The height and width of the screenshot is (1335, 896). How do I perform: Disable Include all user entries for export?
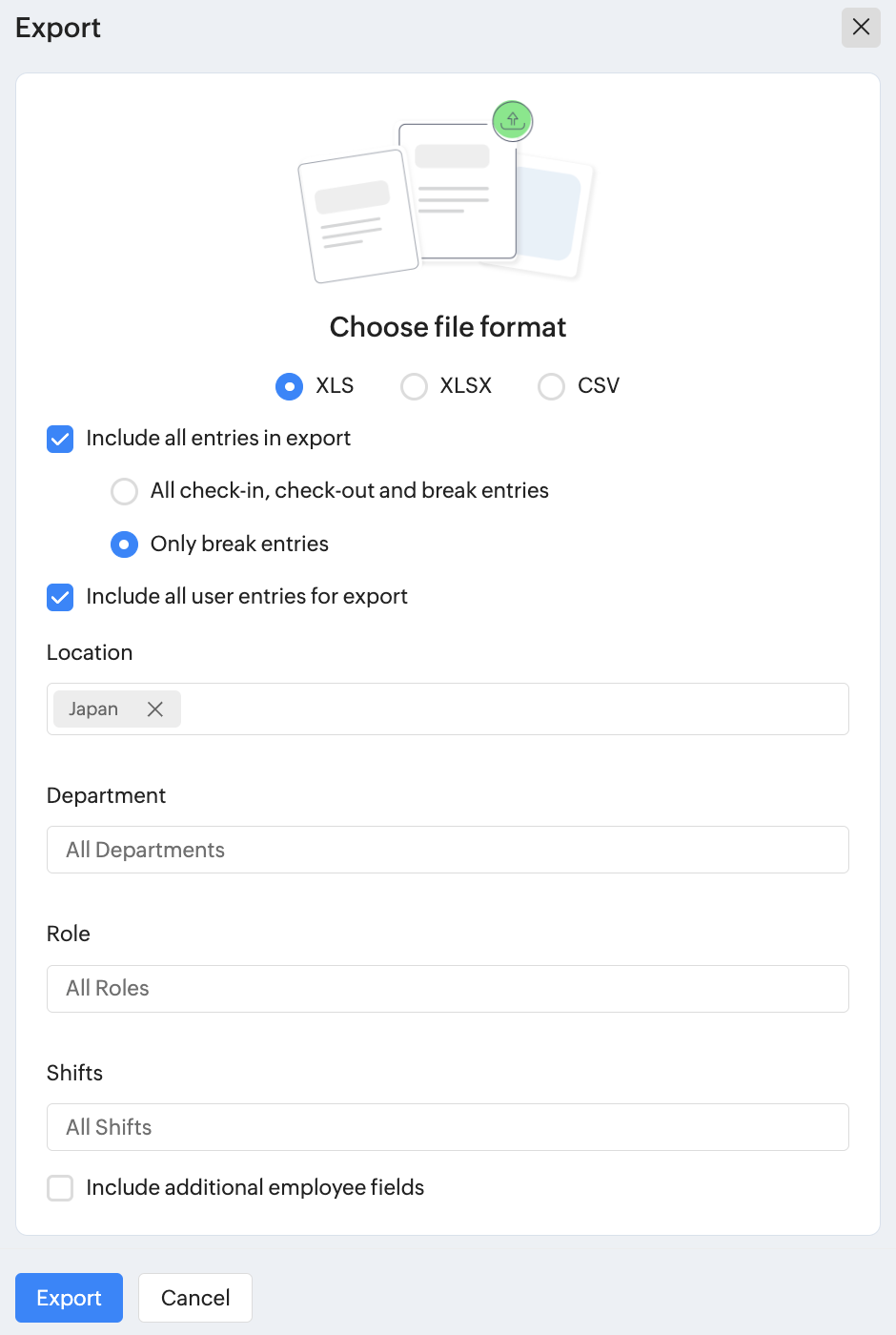(60, 597)
